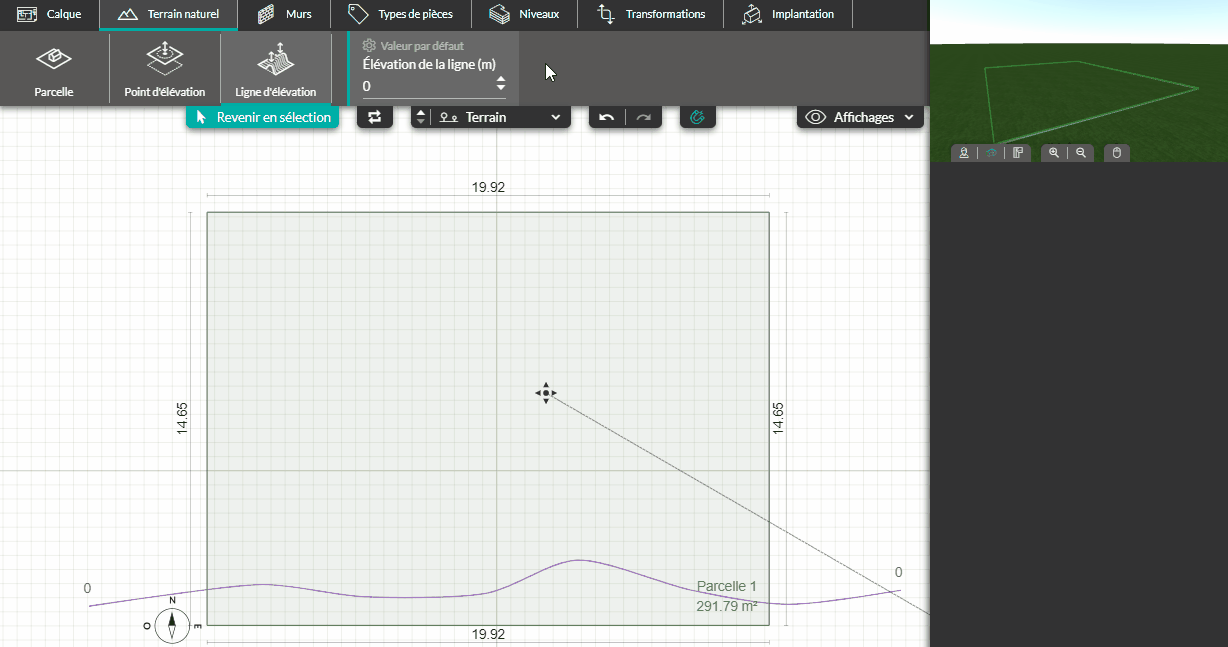Switch 3D preview to person view
Image resolution: width=1228 pixels, height=647 pixels.
pos(964,153)
